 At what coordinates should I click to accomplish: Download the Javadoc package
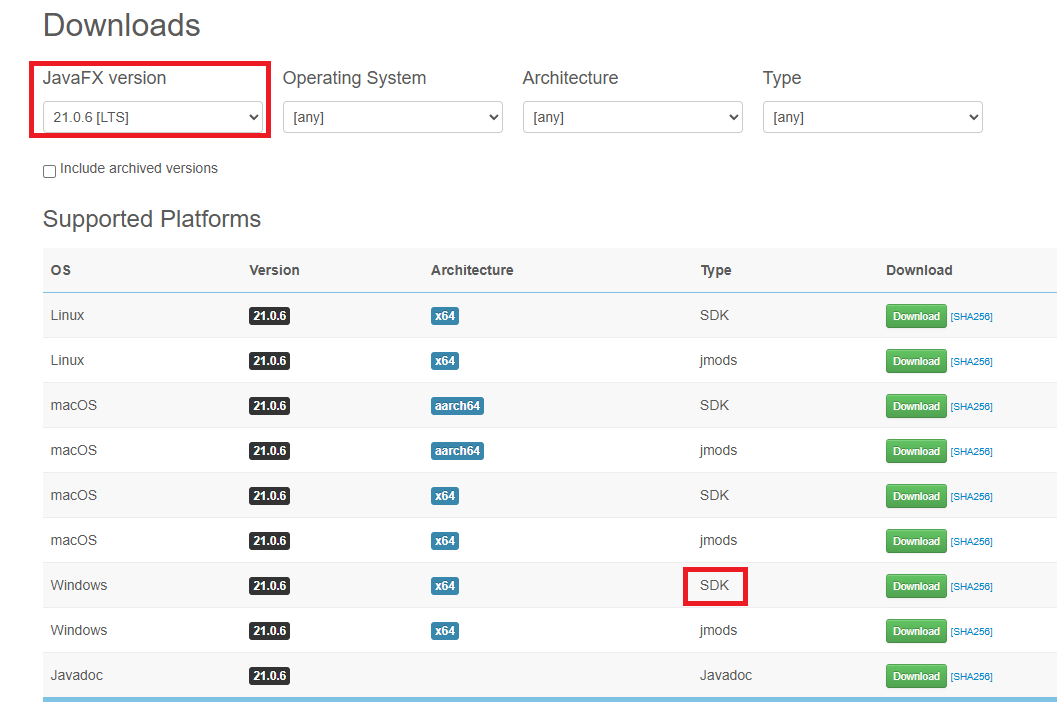(x=916, y=676)
